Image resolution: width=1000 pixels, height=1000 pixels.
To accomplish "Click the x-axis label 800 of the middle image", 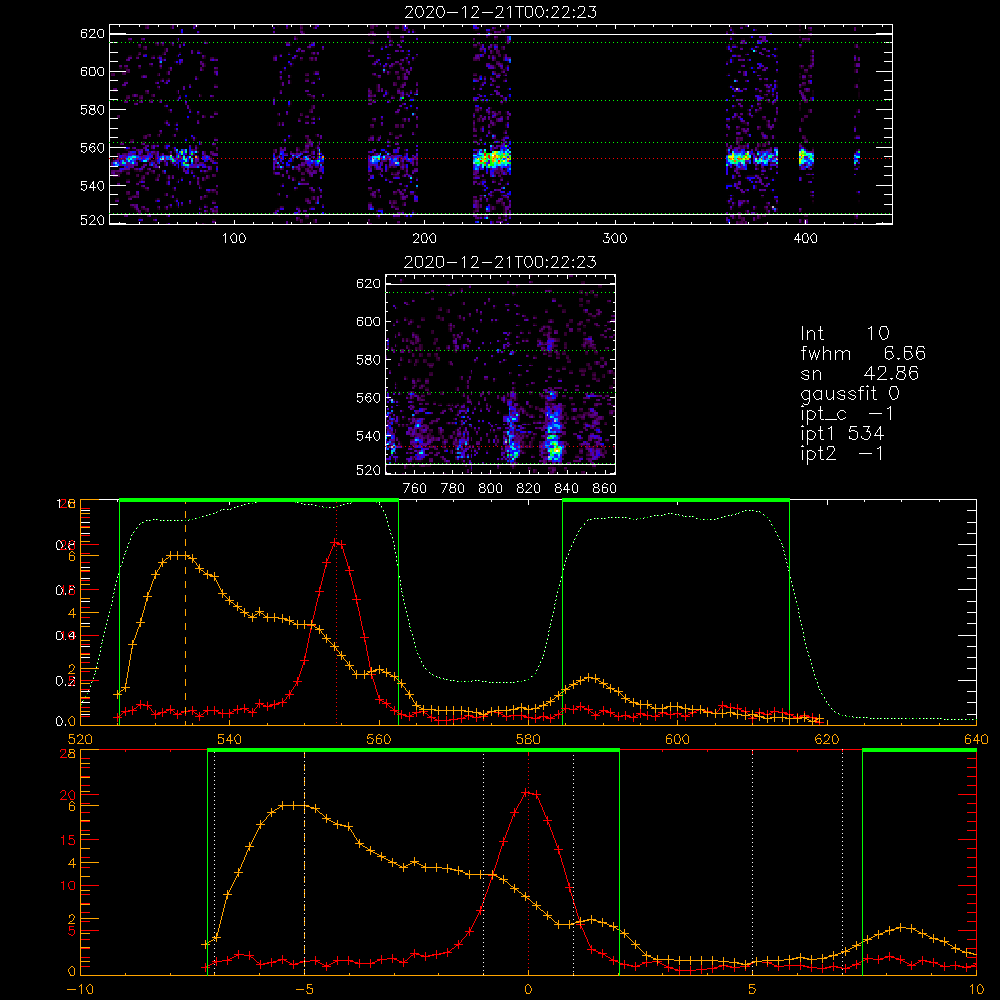I will pyautogui.click(x=490, y=489).
